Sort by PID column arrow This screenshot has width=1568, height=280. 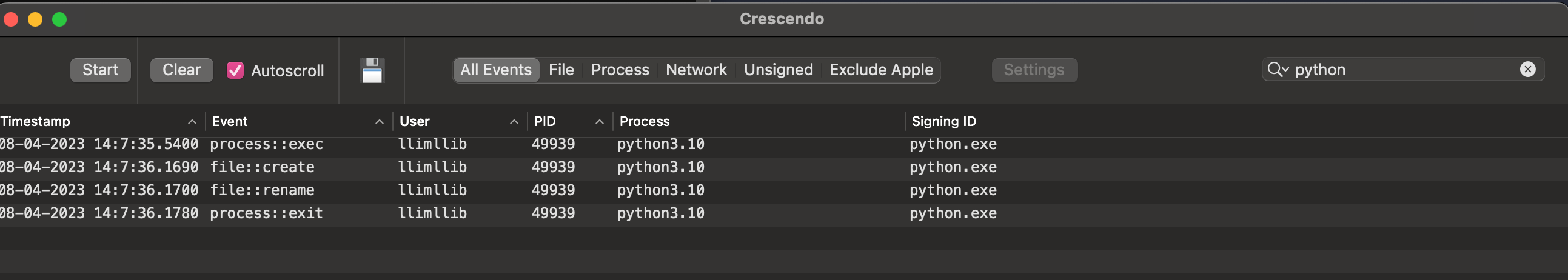599,122
